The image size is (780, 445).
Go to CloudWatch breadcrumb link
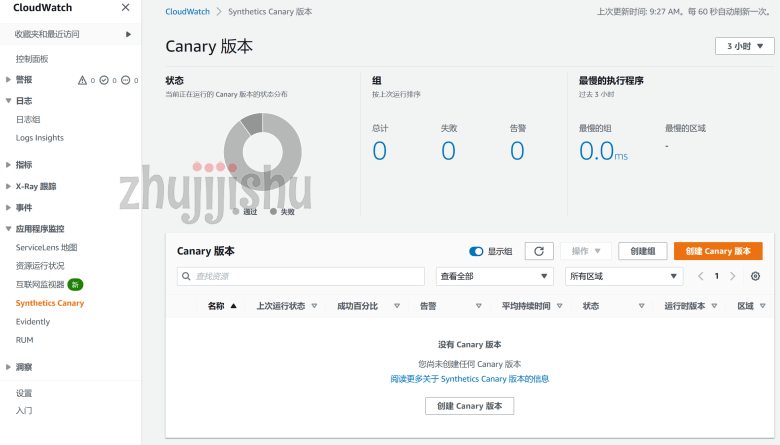[x=188, y=11]
